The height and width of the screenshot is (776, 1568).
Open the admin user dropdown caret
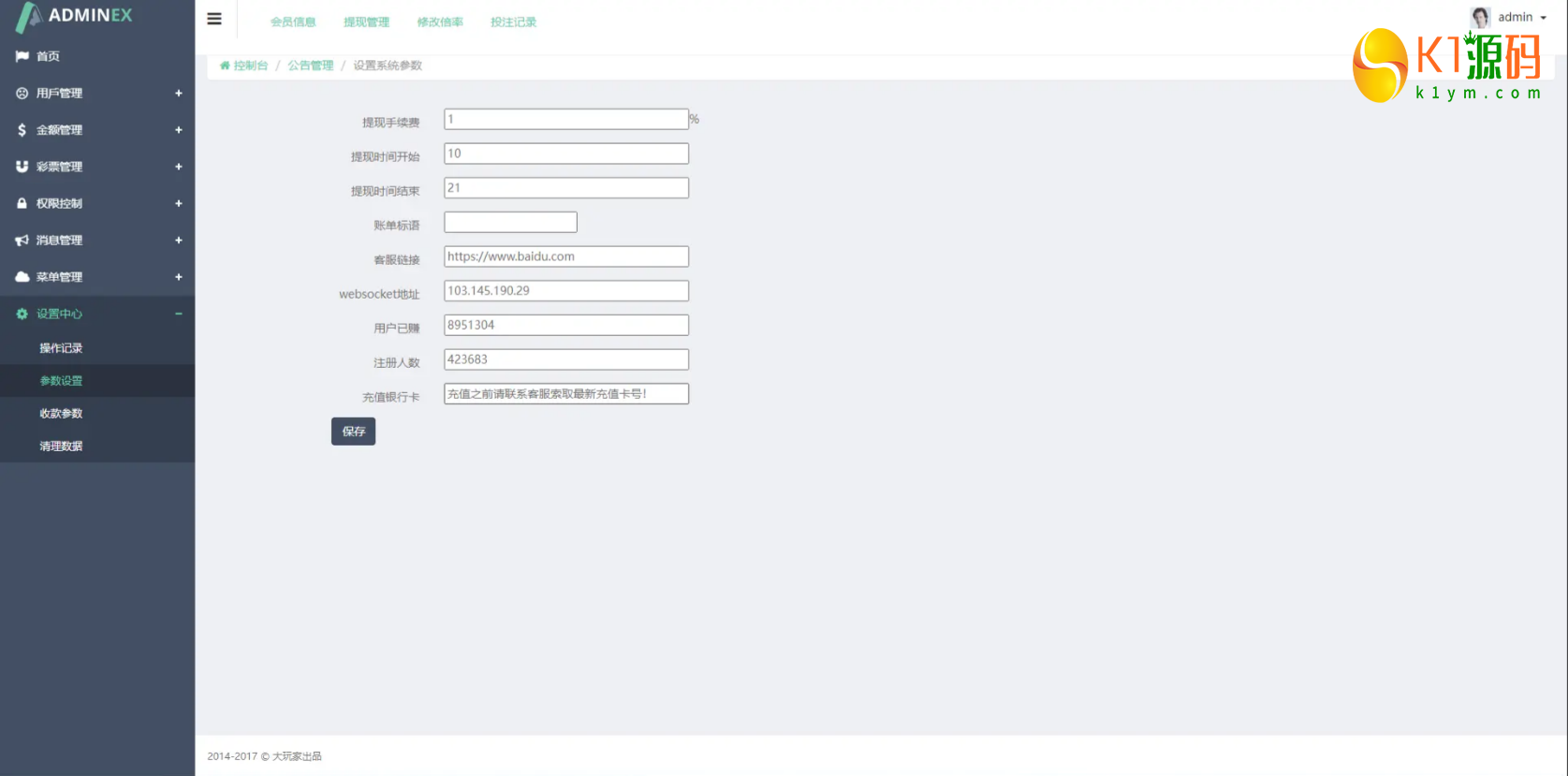point(1544,18)
